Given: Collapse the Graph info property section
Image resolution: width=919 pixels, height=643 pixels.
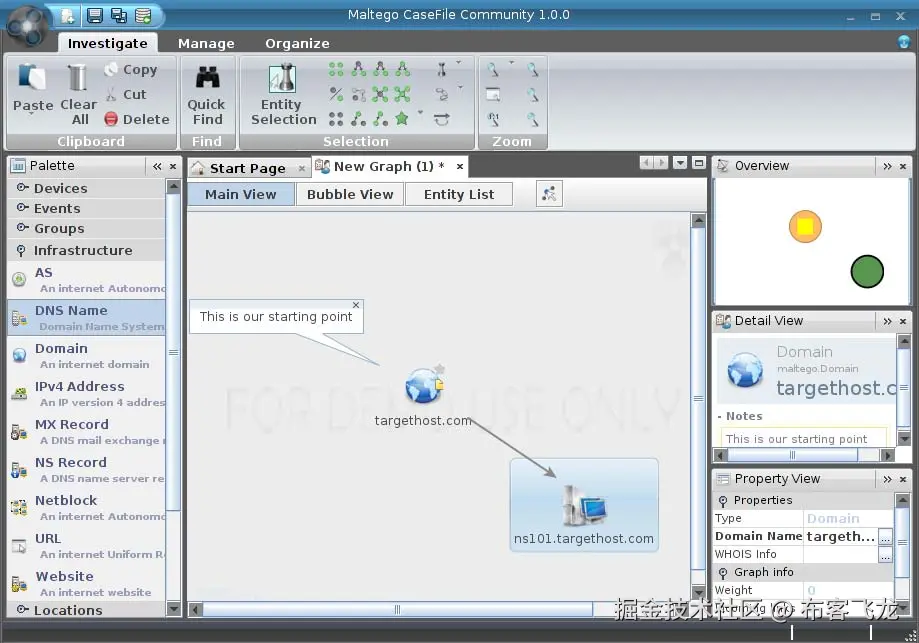Looking at the screenshot, I should (x=723, y=573).
